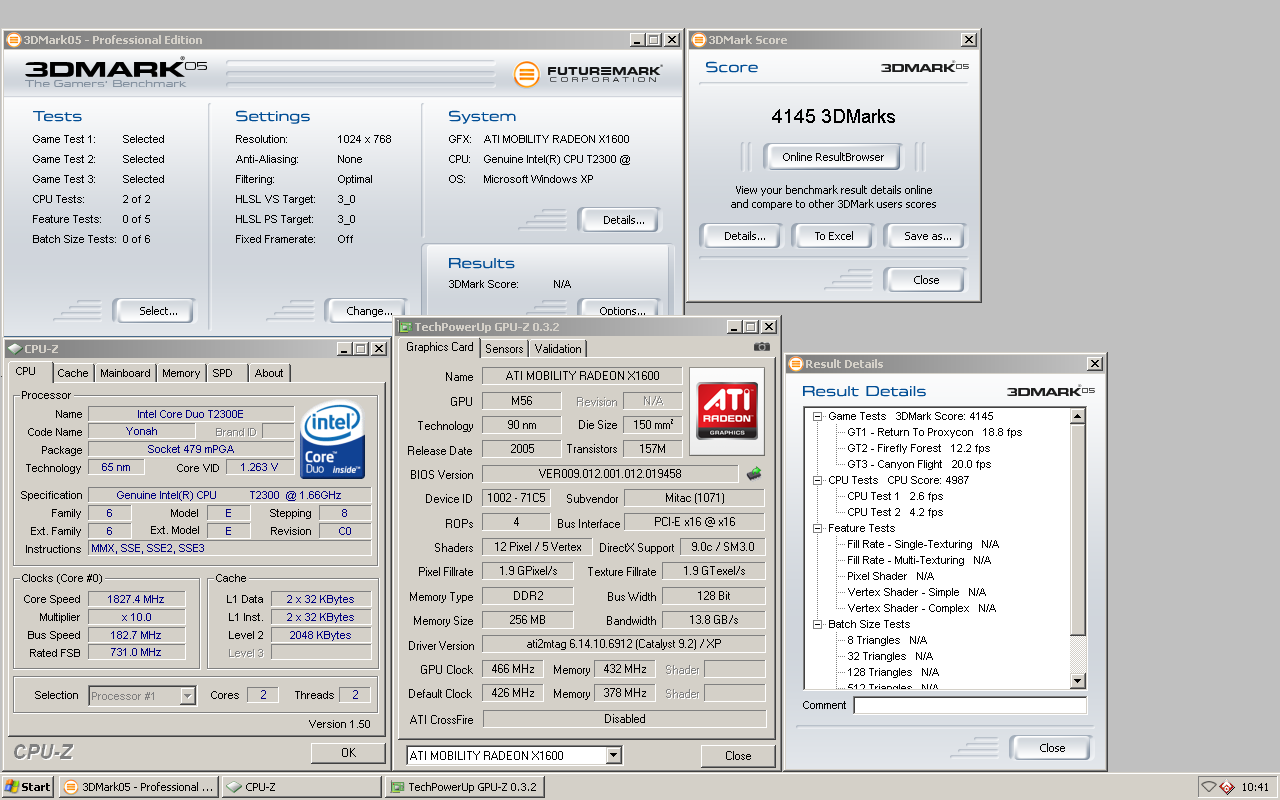Screen dimensions: 1280x800
Task: Click the GPU-Z title bar icon
Action: click(x=405, y=327)
